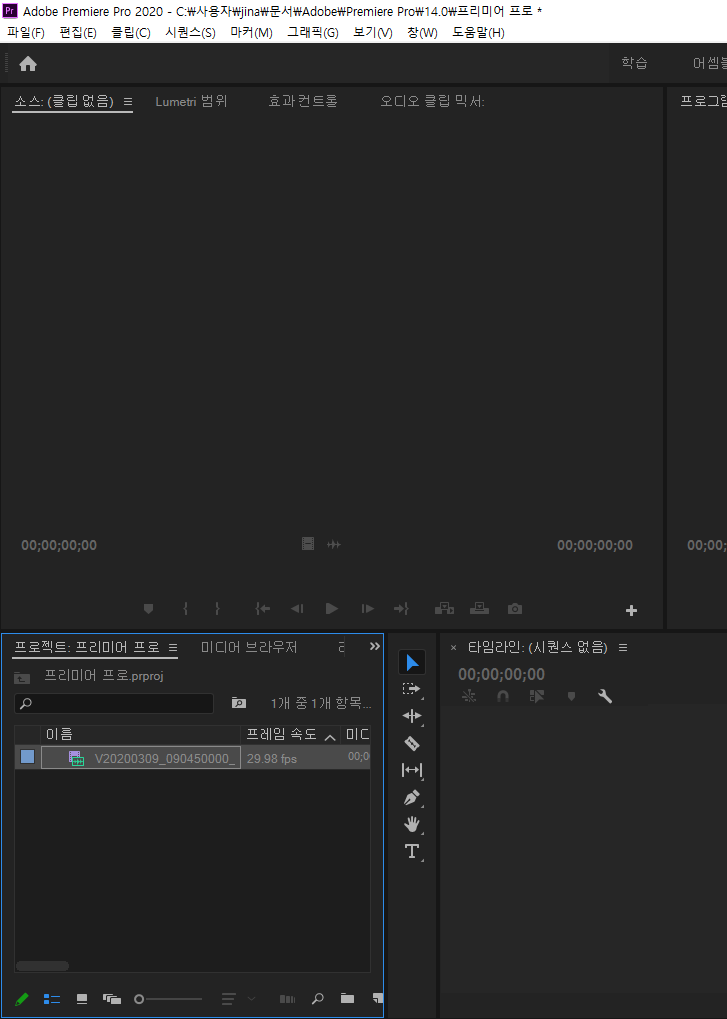Screen dimensions: 727x1019
Task: Switch to the Lumetri 범위 tab
Action: [x=191, y=101]
